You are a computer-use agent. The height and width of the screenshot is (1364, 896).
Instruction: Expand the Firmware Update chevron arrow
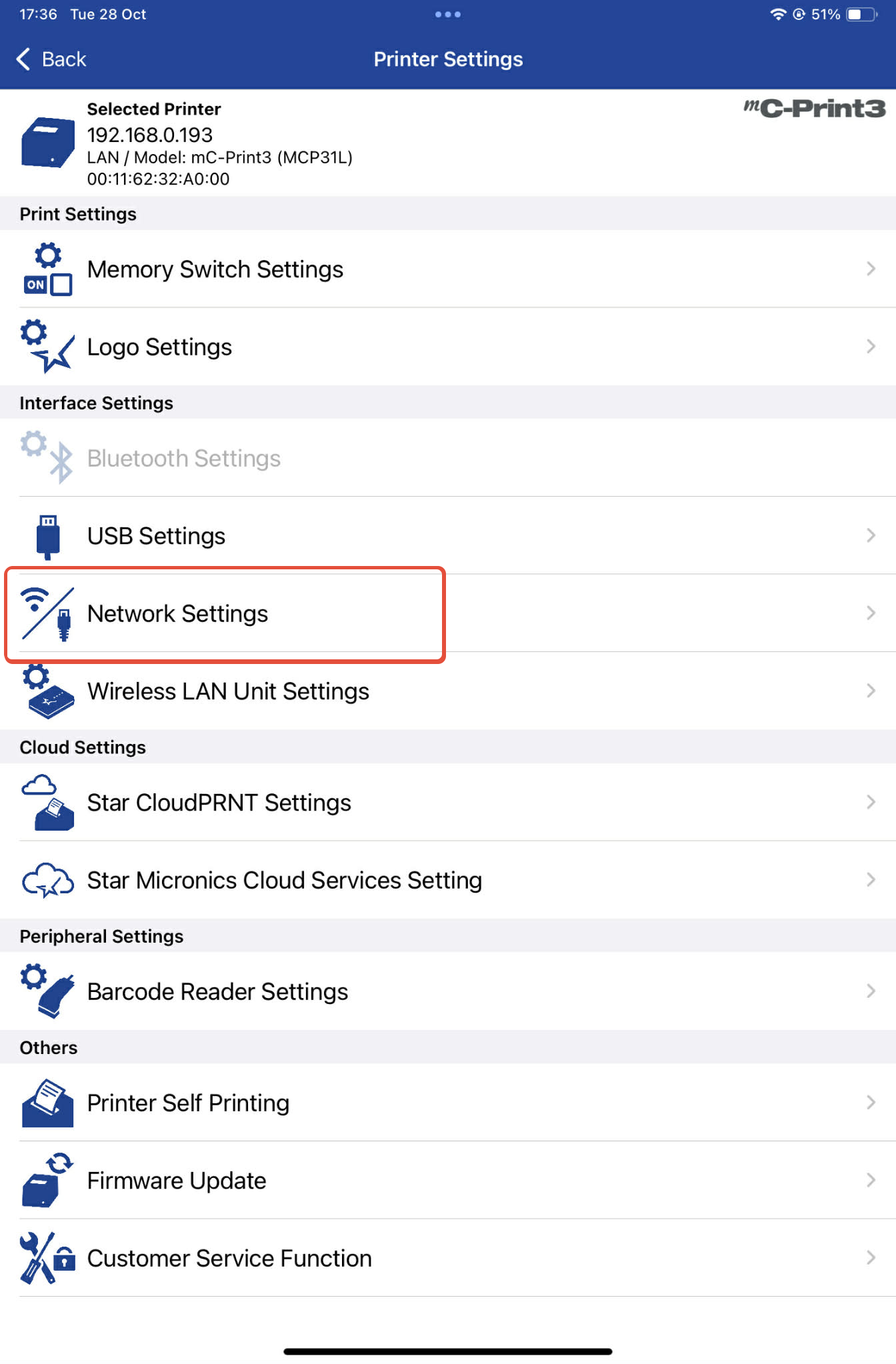coord(871,1180)
